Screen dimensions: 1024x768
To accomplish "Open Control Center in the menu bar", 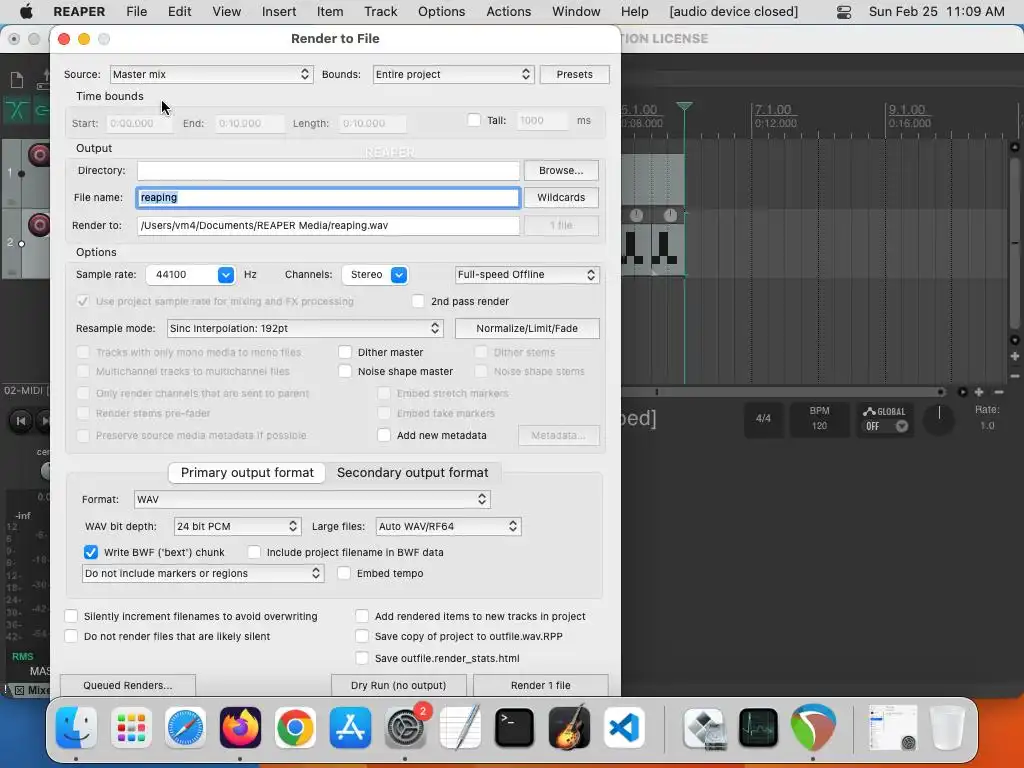I will pos(844,12).
